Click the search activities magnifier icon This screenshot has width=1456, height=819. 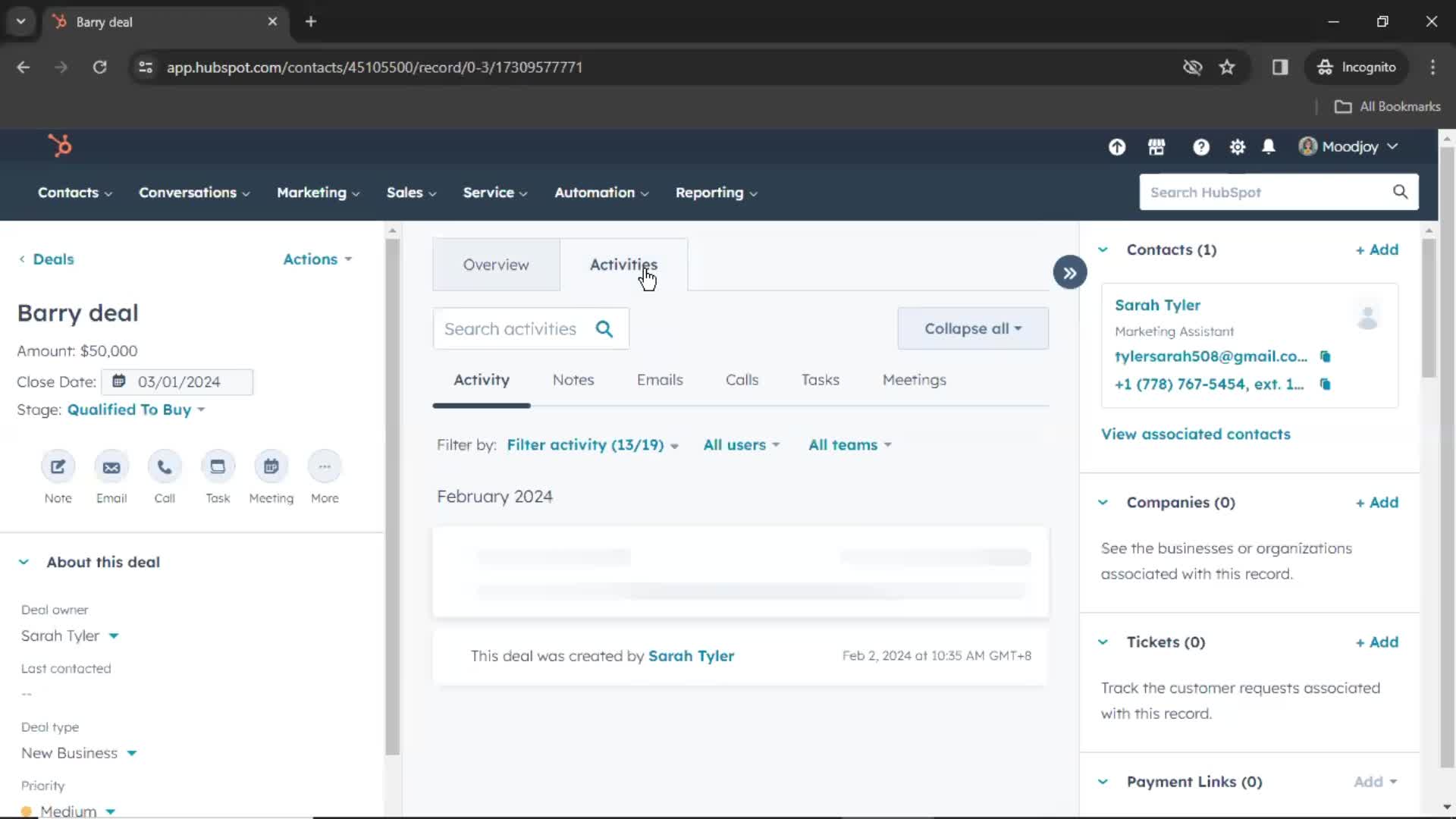click(604, 328)
